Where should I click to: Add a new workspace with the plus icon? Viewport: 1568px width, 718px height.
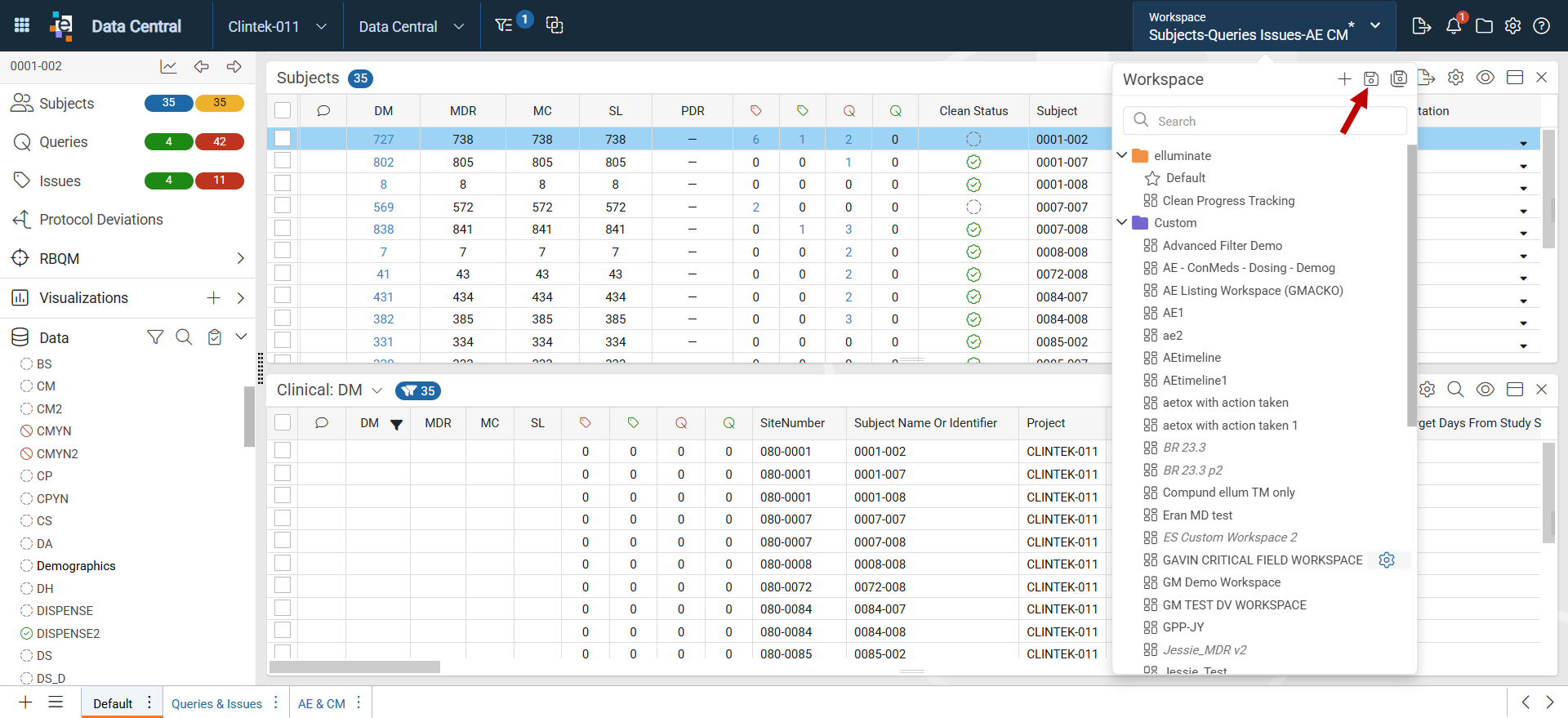pyautogui.click(x=1344, y=78)
